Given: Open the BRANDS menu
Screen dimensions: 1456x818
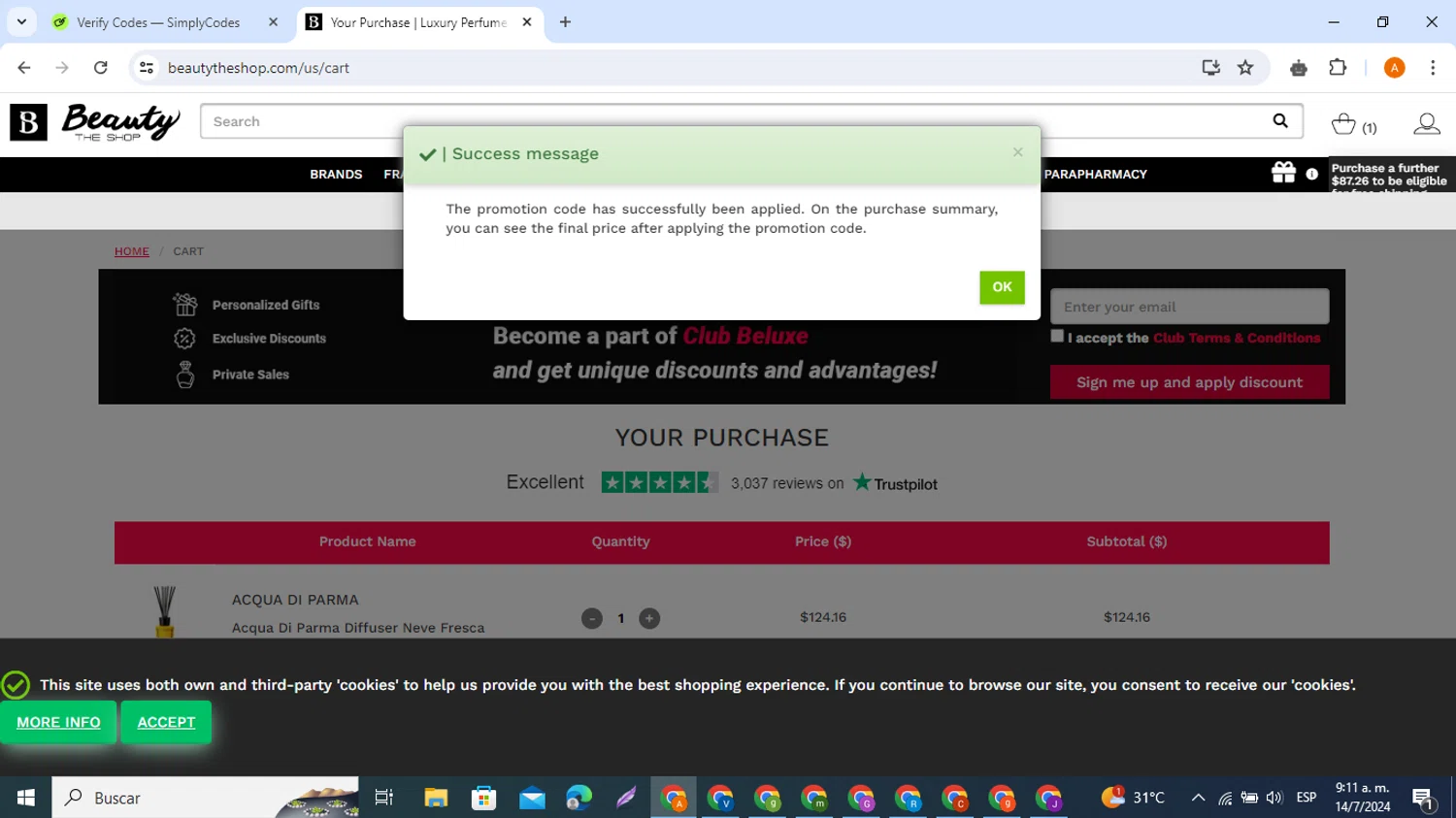Looking at the screenshot, I should (336, 175).
